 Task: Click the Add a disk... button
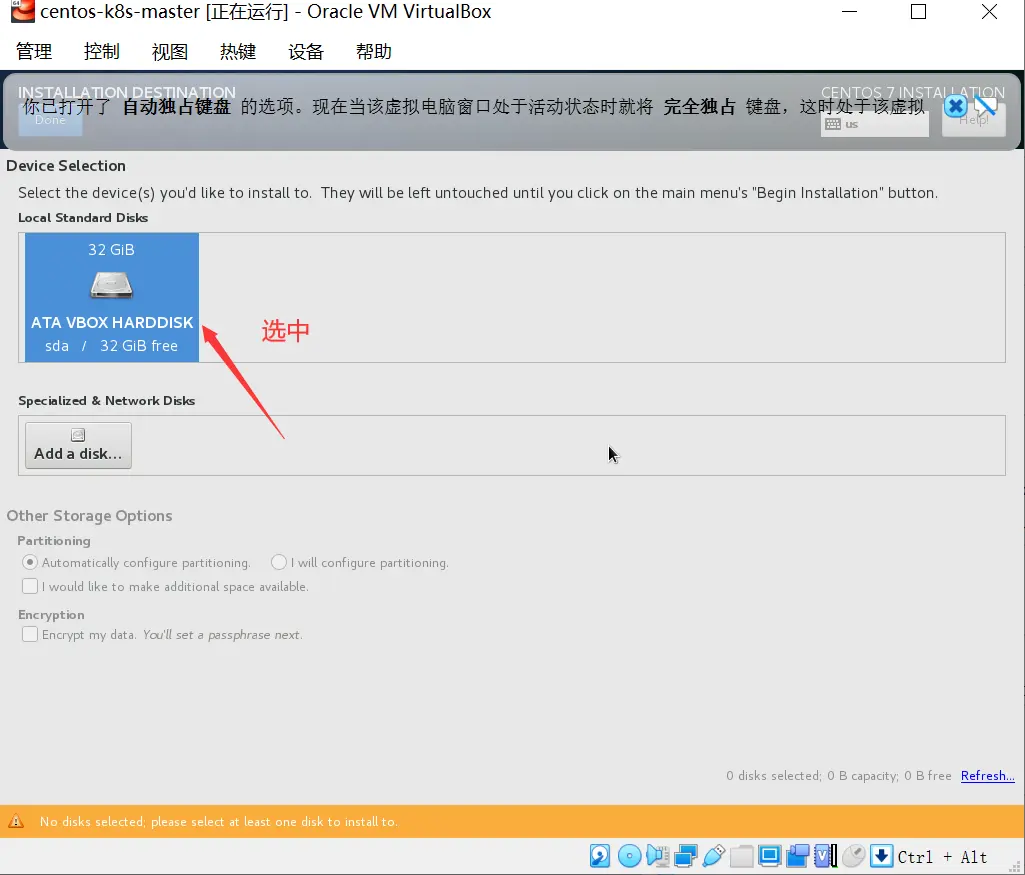[x=78, y=445]
